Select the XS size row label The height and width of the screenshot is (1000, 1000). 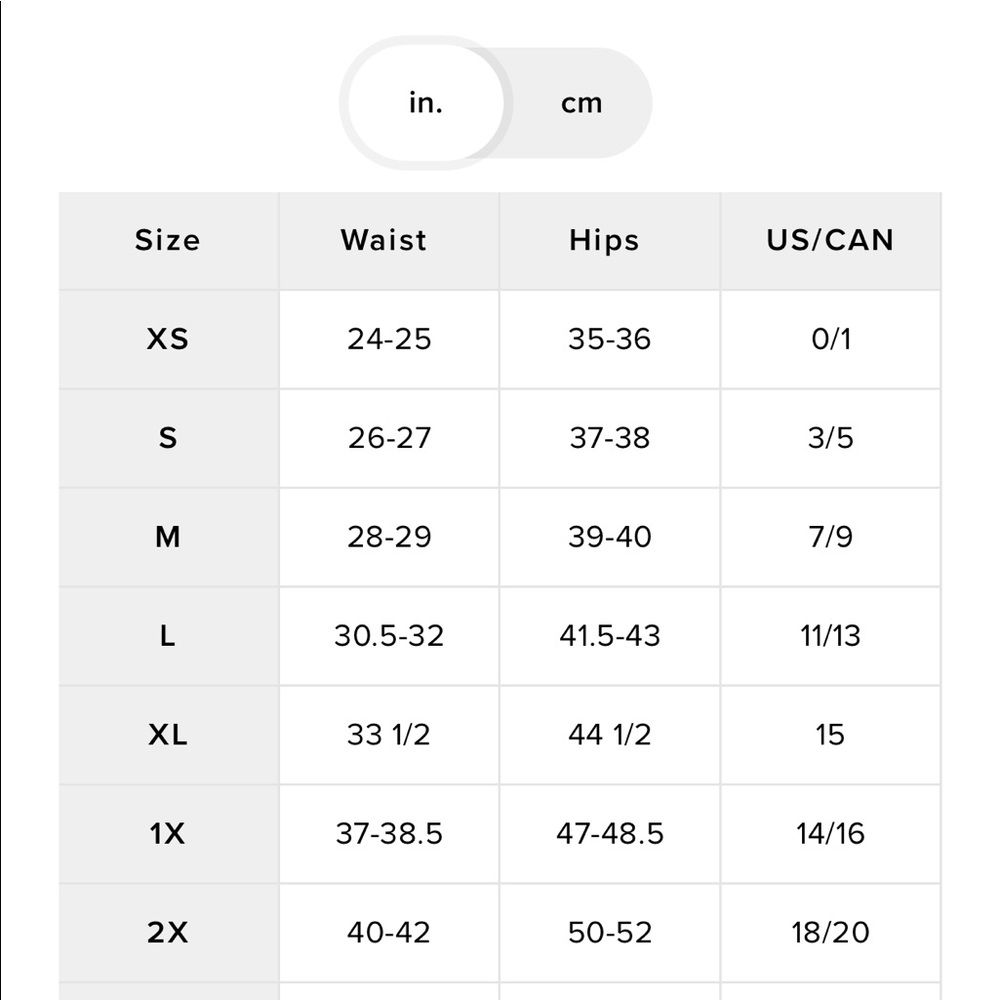168,339
